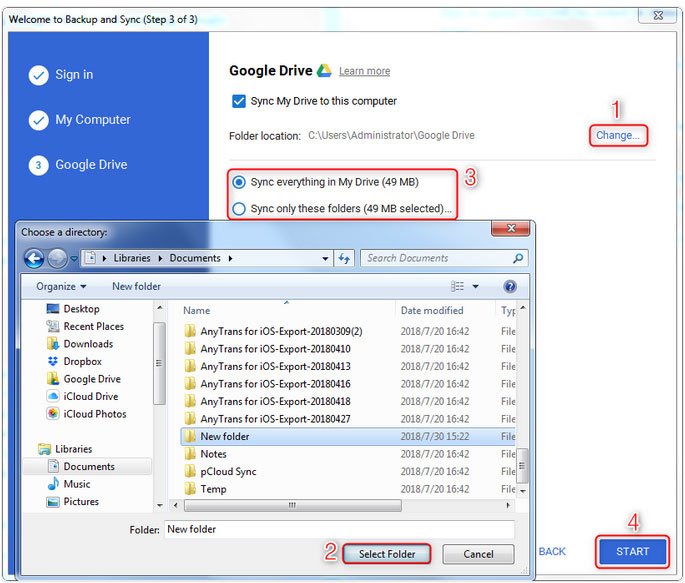Sort by the Name column header
Viewport: 685px width, 583px height.
coord(197,310)
